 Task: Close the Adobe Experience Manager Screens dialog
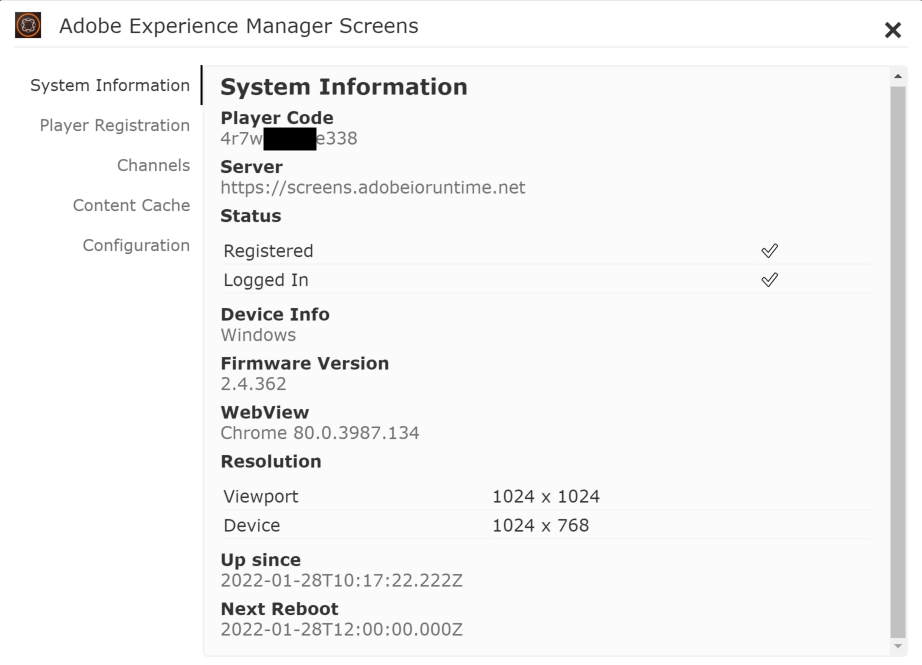tap(893, 31)
